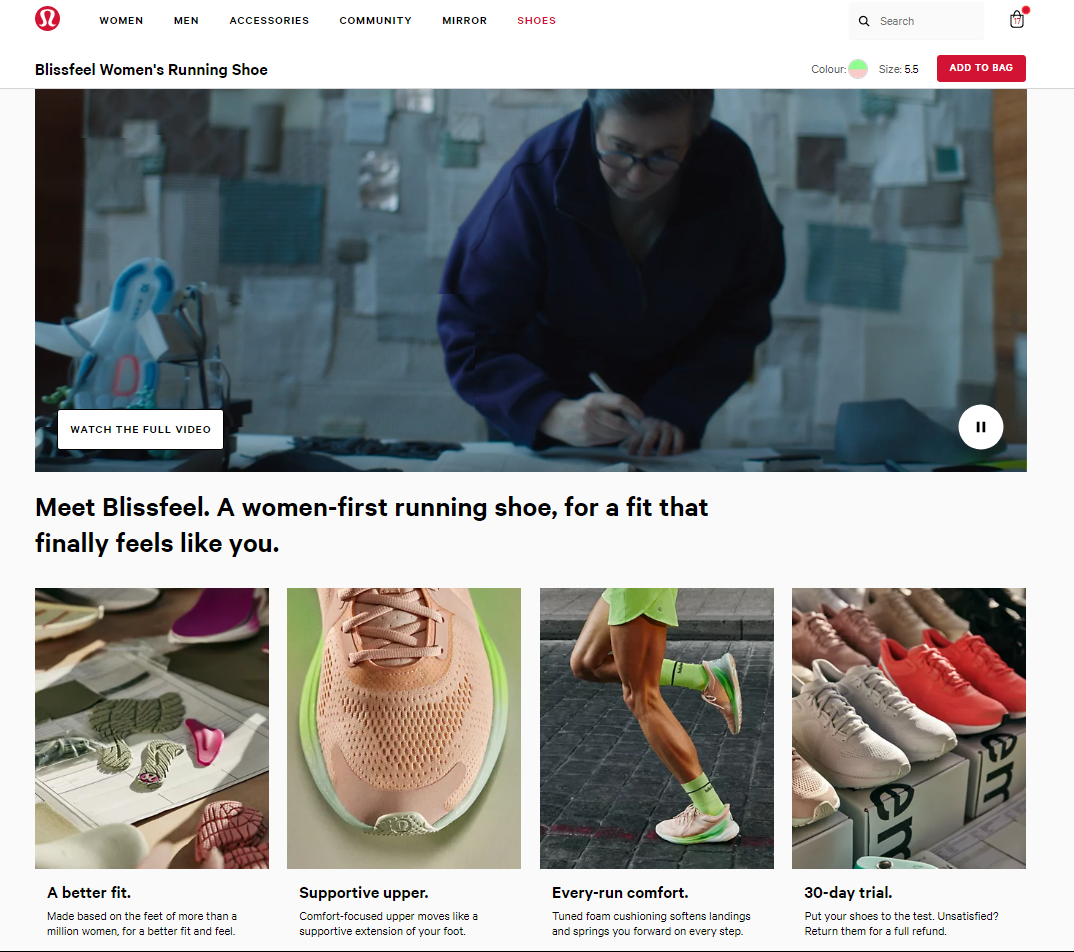Open the Community menu

click(x=375, y=21)
